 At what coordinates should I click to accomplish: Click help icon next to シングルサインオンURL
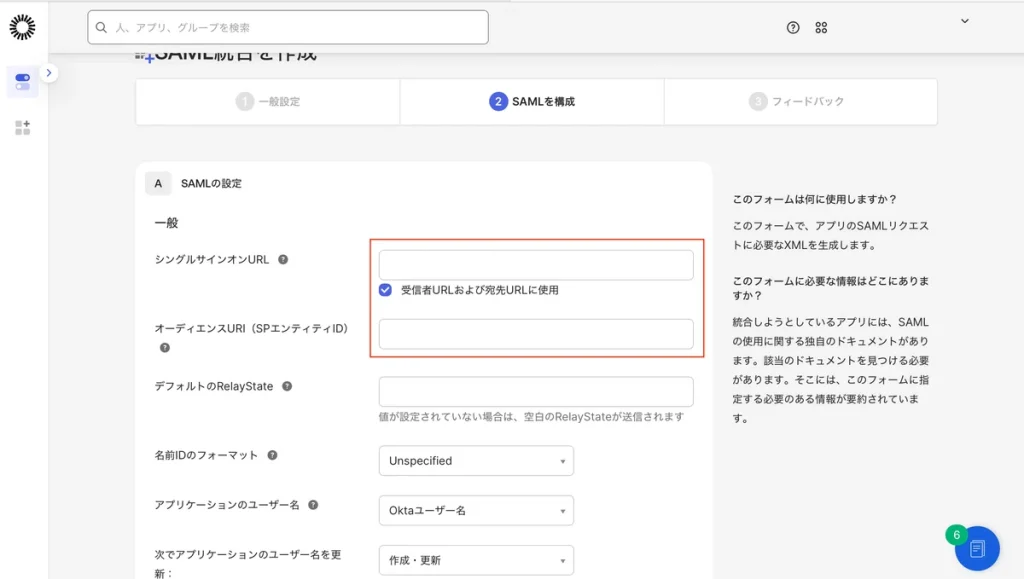283,260
